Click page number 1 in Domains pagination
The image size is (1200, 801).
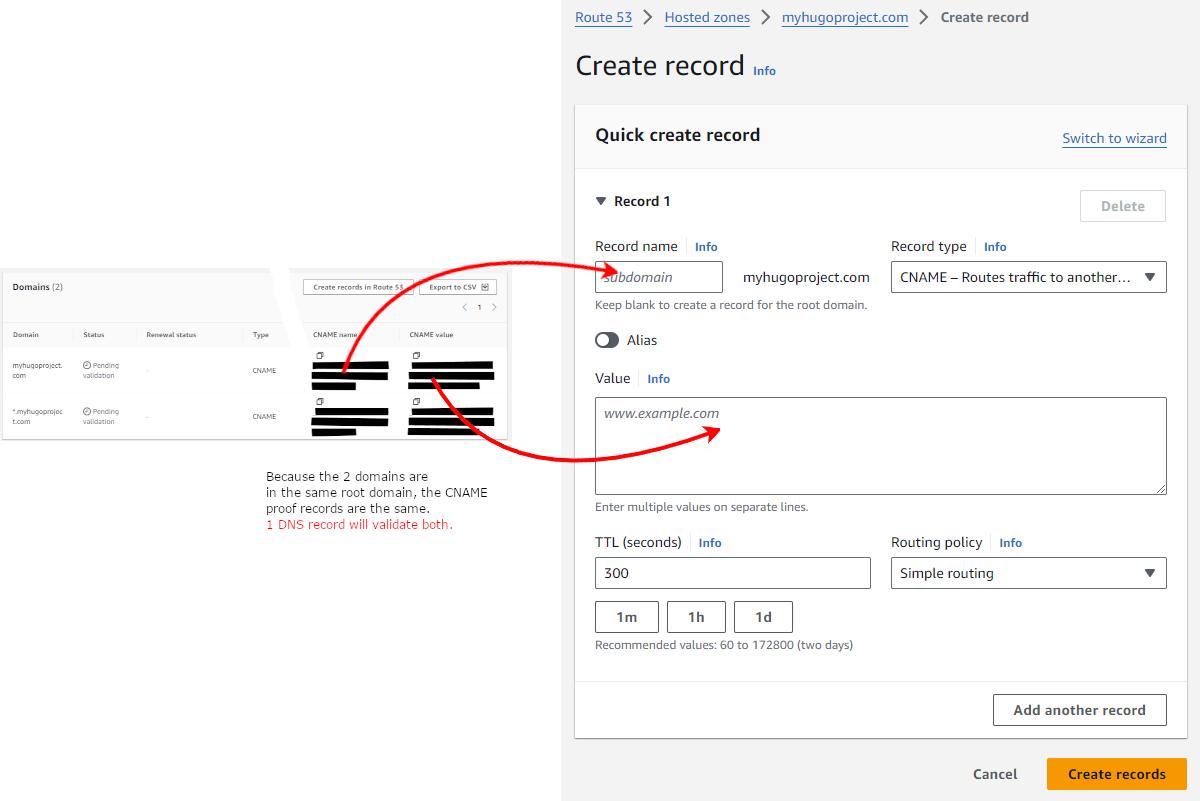479,308
